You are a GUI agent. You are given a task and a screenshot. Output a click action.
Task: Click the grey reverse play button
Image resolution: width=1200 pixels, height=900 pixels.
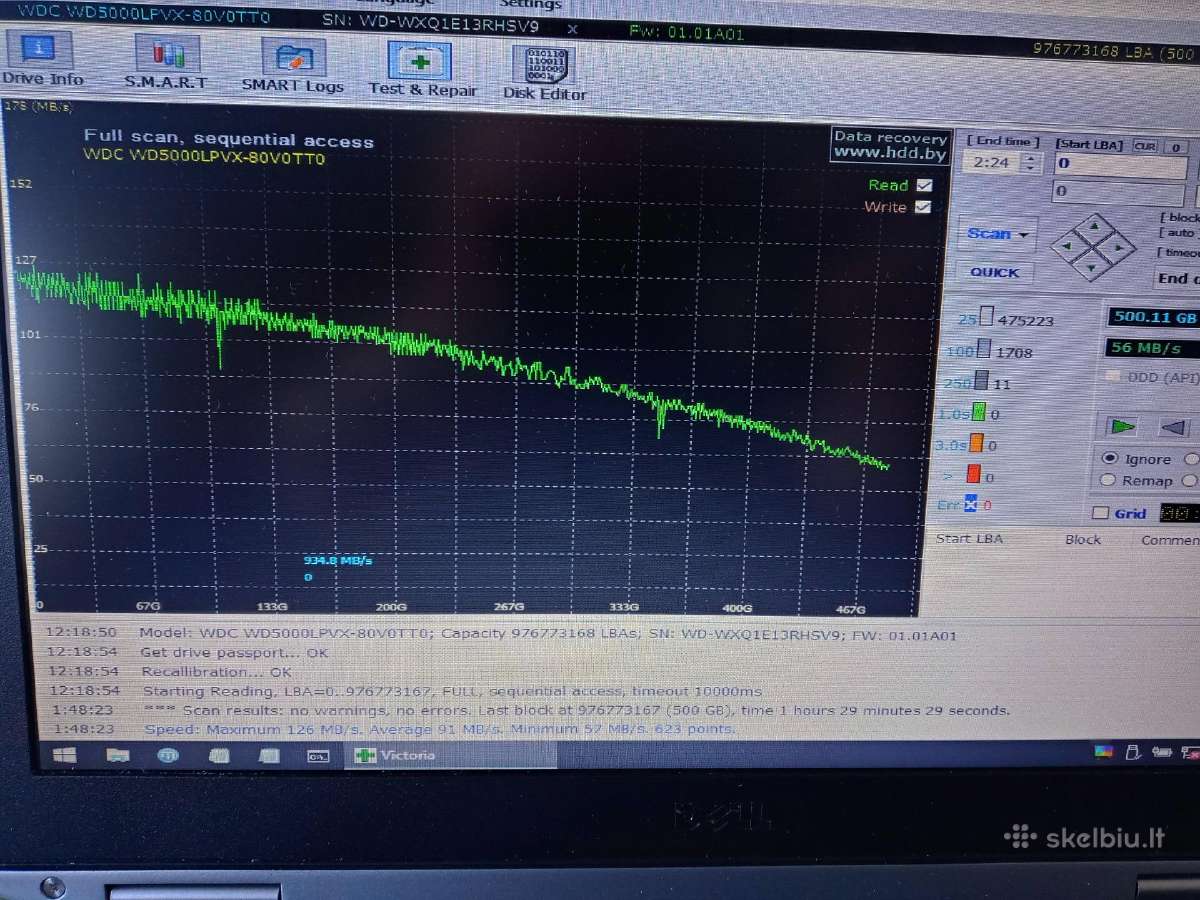(x=1175, y=427)
